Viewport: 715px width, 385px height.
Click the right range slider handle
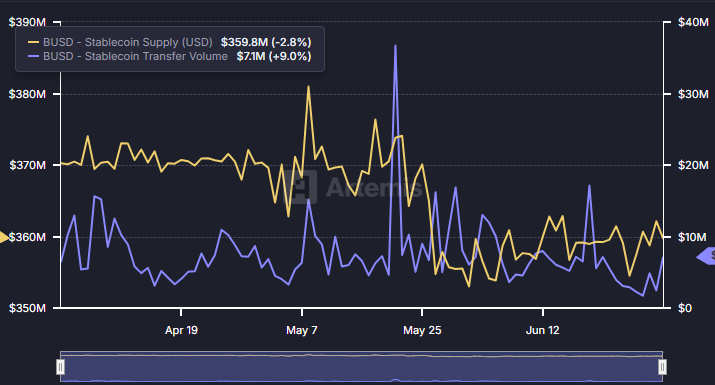click(x=662, y=367)
